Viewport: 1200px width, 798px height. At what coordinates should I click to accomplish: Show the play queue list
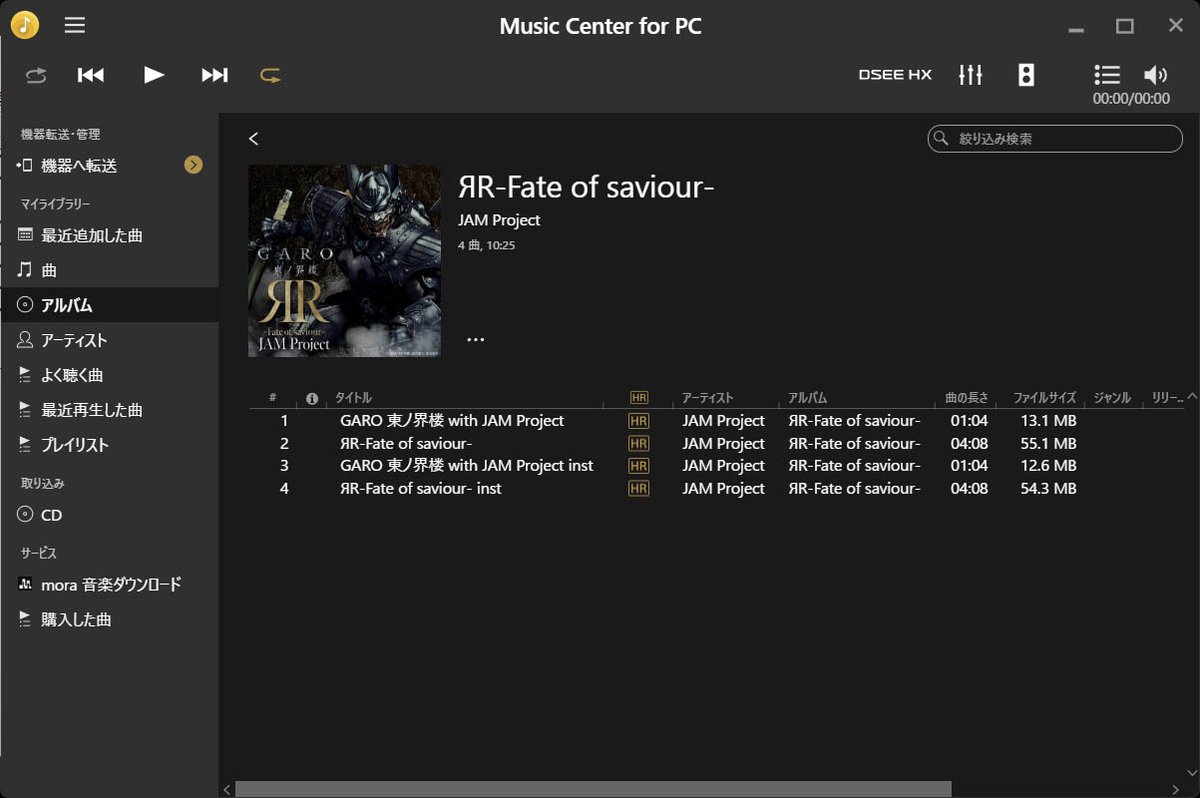(x=1106, y=75)
